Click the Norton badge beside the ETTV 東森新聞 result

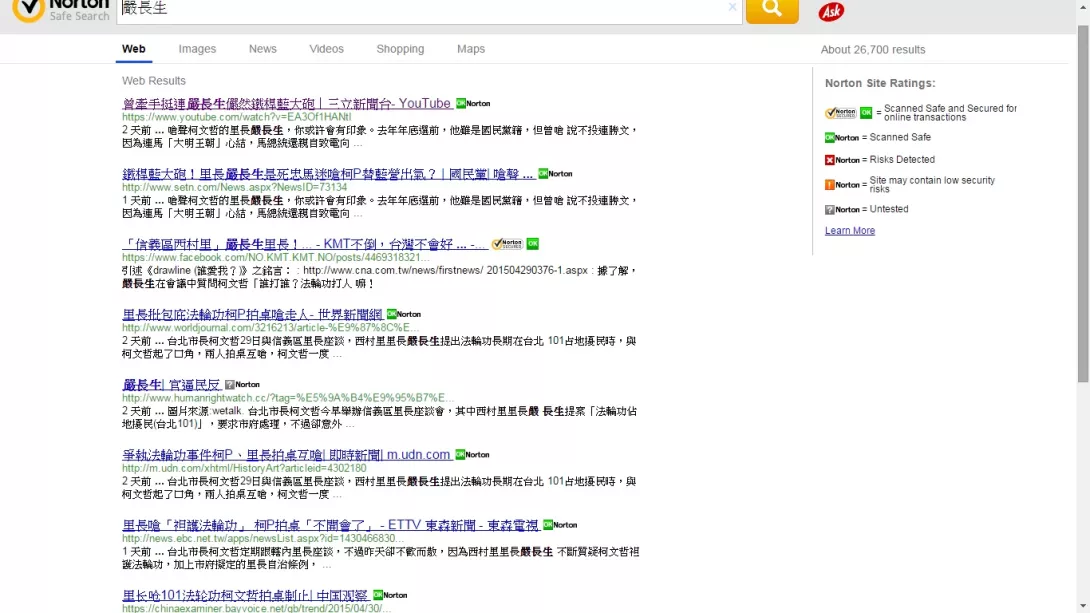tap(560, 525)
